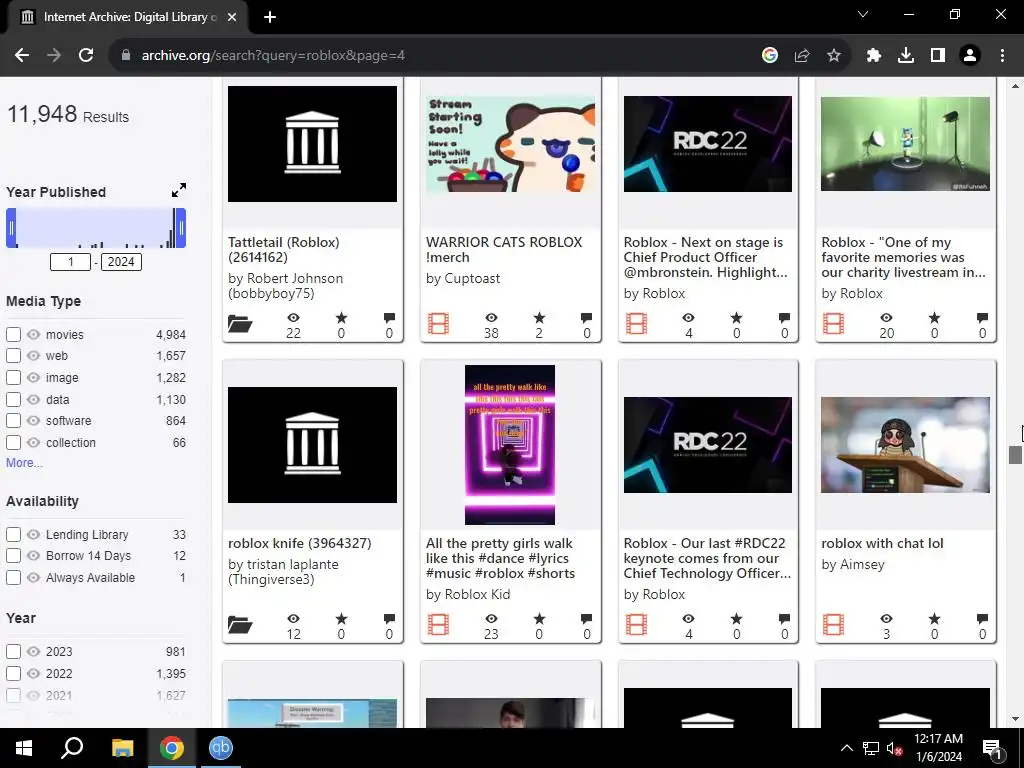The height and width of the screenshot is (768, 1024).
Task: Click the right handle of year slider
Action: [x=181, y=228]
